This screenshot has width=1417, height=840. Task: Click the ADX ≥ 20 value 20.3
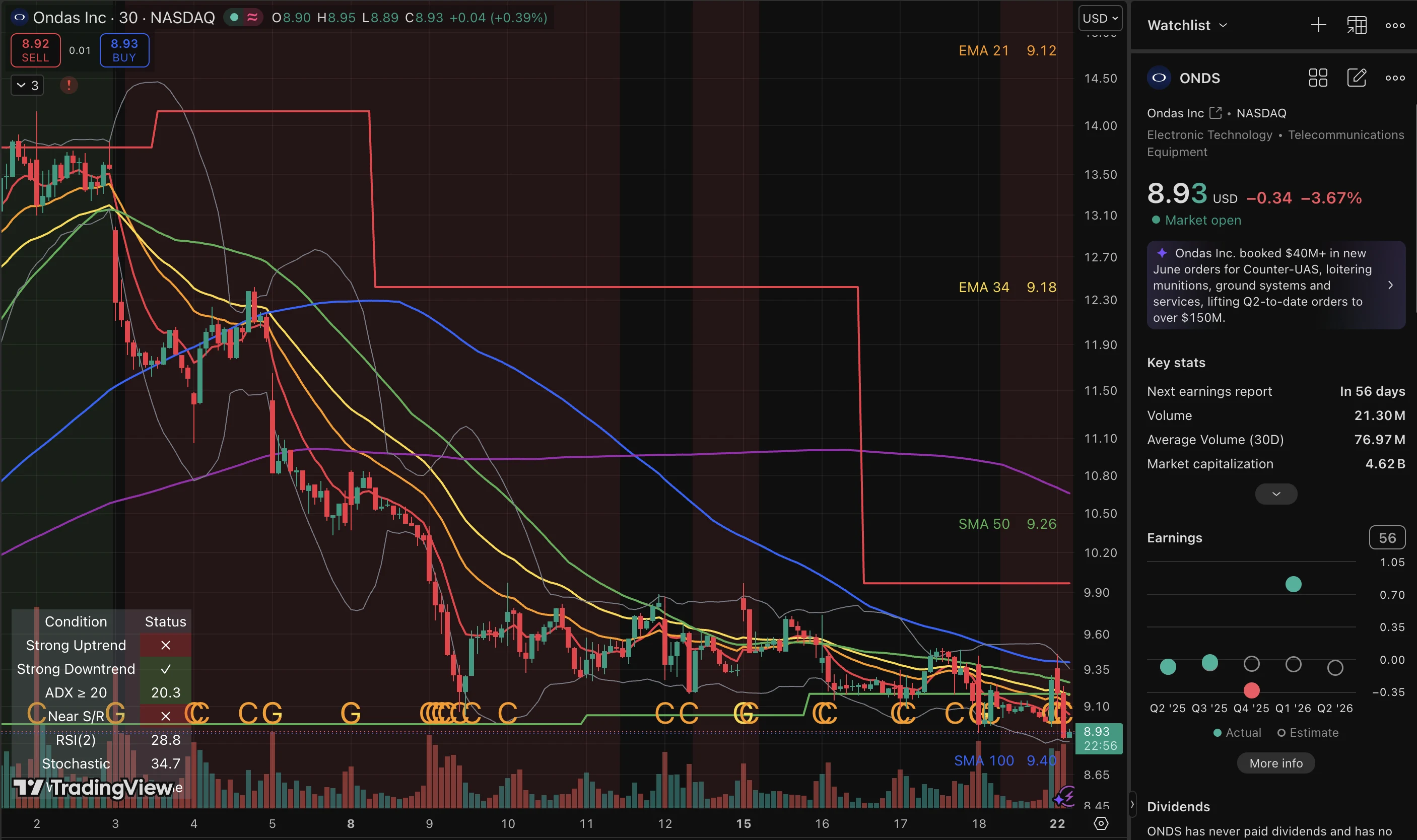(x=165, y=693)
